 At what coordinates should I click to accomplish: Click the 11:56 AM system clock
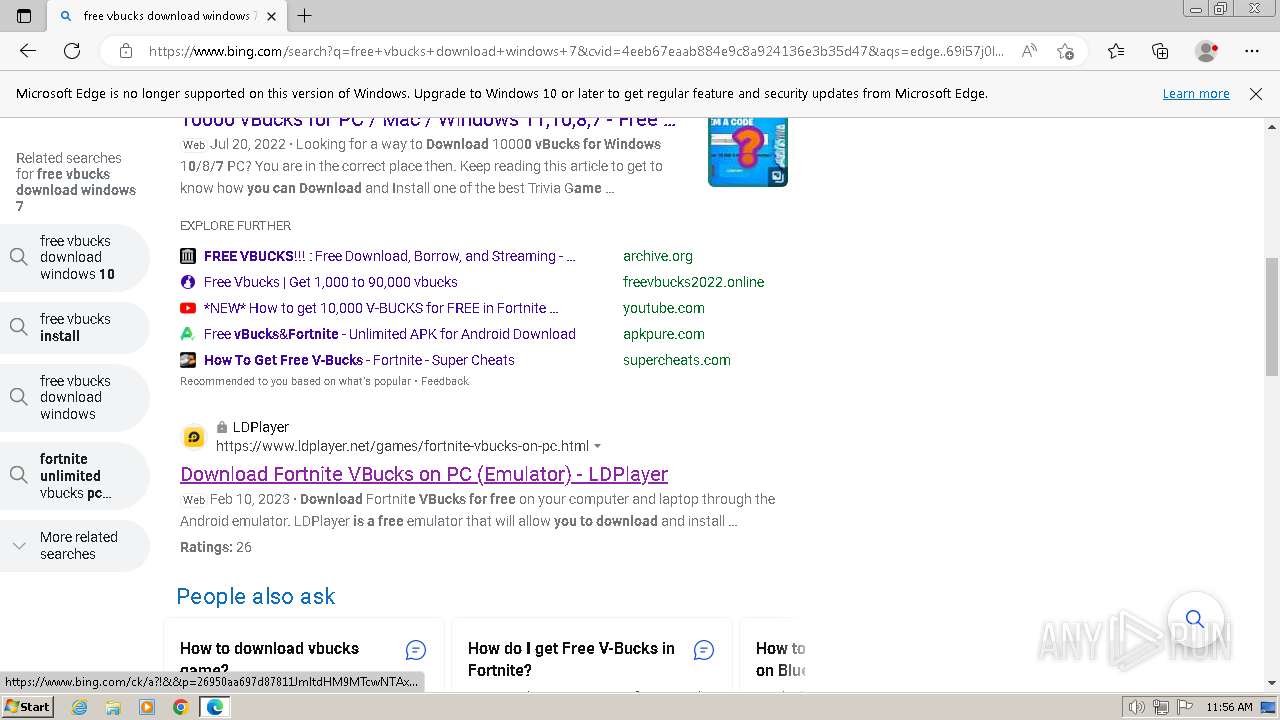pyautogui.click(x=1229, y=707)
